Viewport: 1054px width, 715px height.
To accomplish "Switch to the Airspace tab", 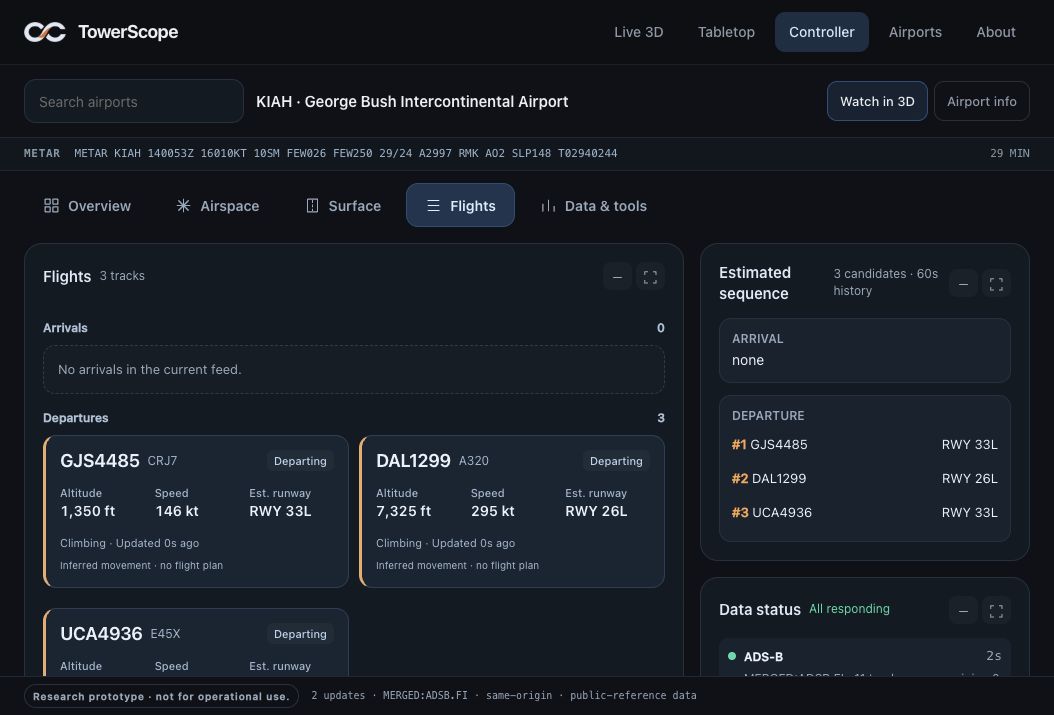I will [217, 206].
